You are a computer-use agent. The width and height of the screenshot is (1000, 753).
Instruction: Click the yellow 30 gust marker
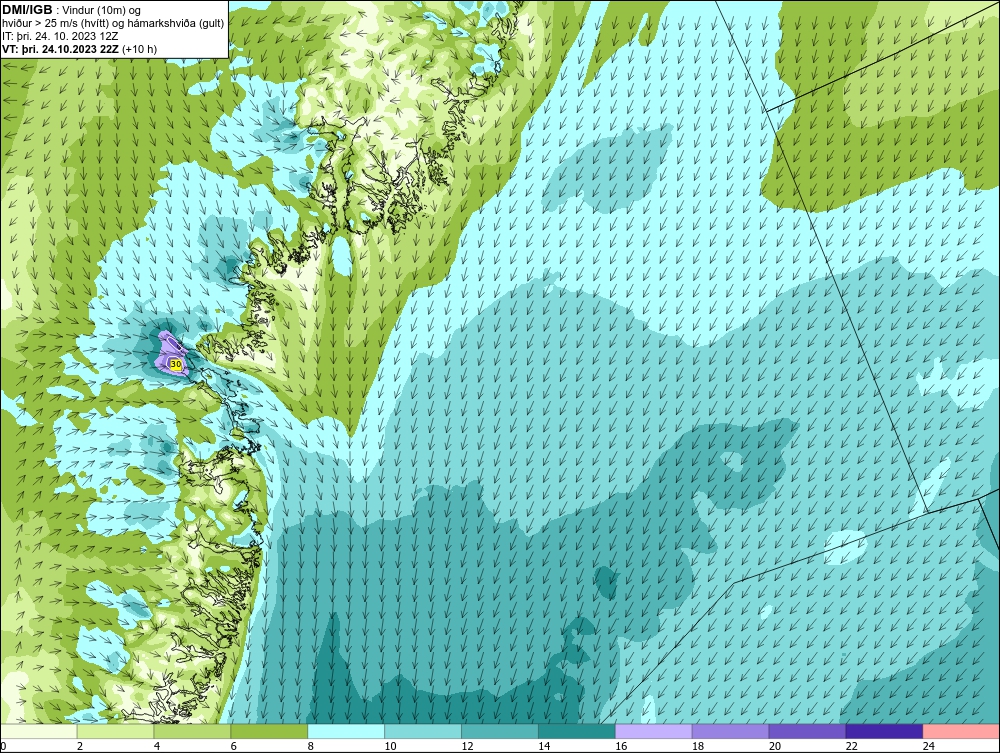177,363
